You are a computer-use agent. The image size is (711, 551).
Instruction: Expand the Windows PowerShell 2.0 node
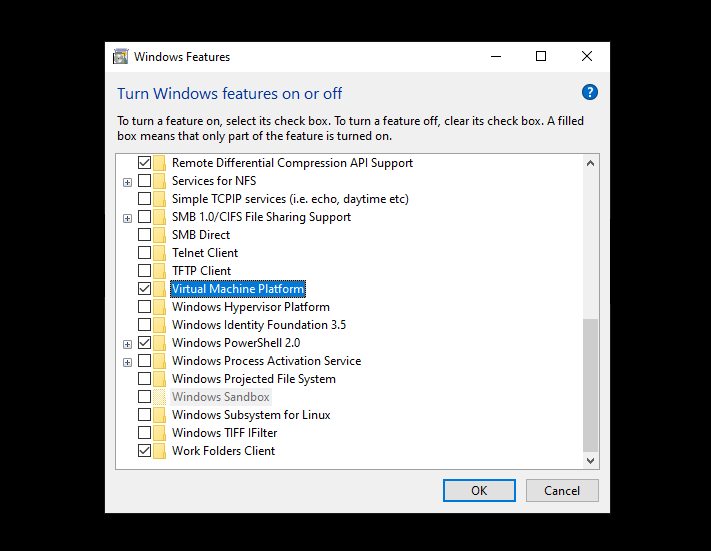point(127,344)
